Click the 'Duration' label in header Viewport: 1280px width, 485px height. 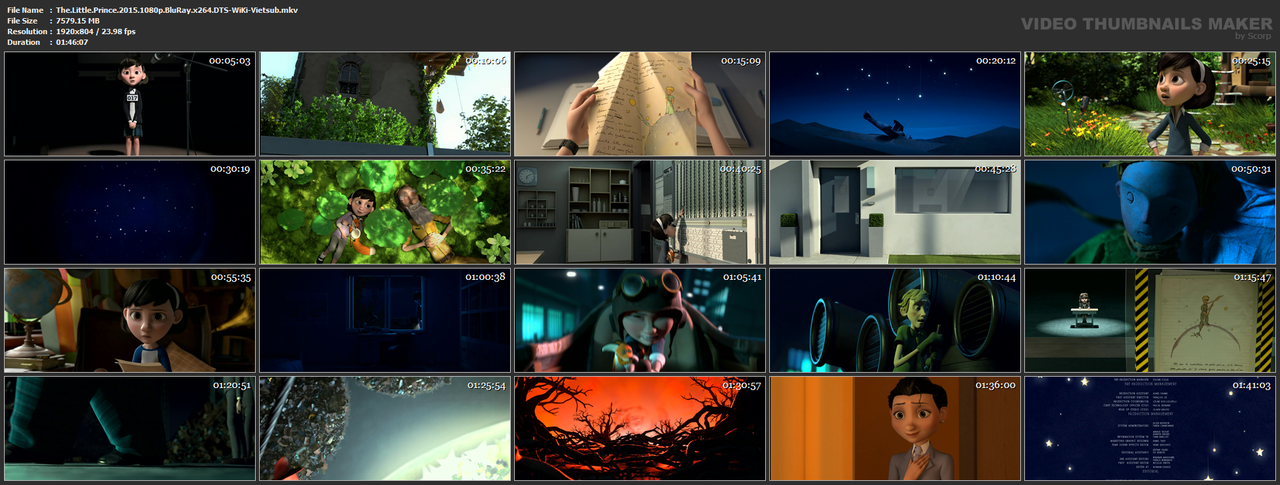(23, 42)
